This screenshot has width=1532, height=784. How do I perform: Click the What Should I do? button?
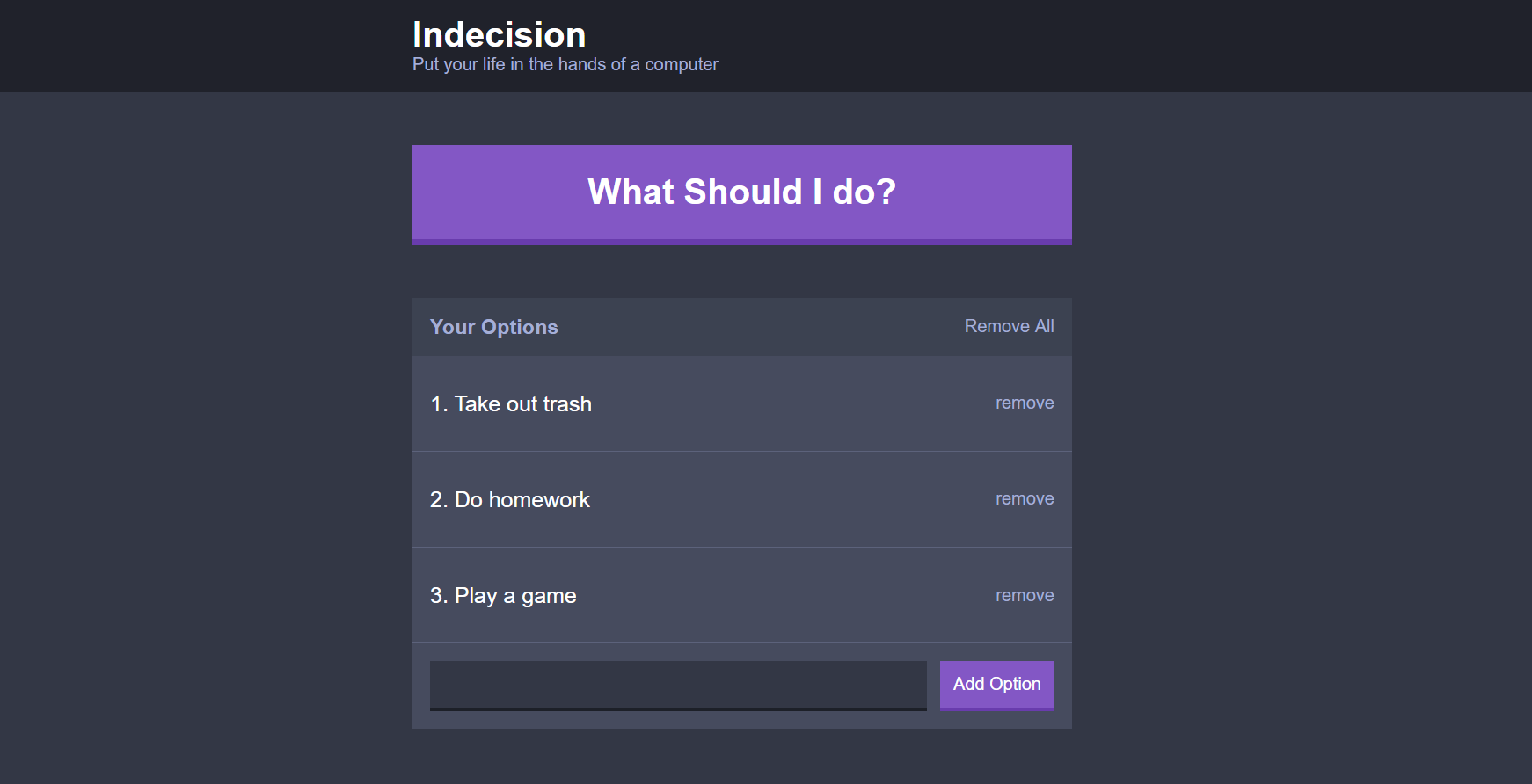[x=741, y=193]
